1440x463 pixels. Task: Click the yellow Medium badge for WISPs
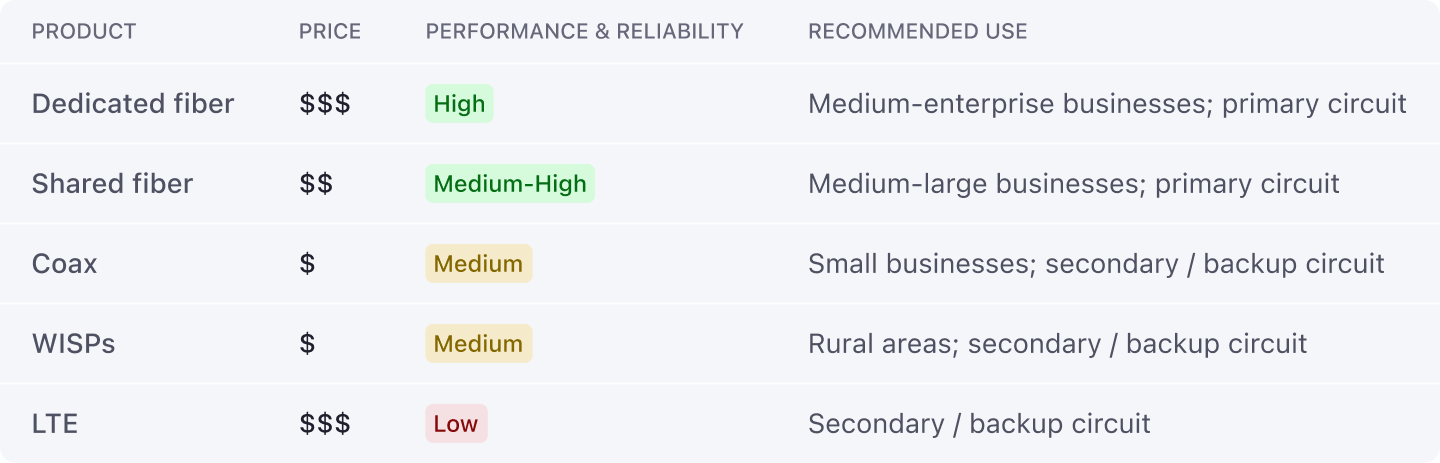479,344
